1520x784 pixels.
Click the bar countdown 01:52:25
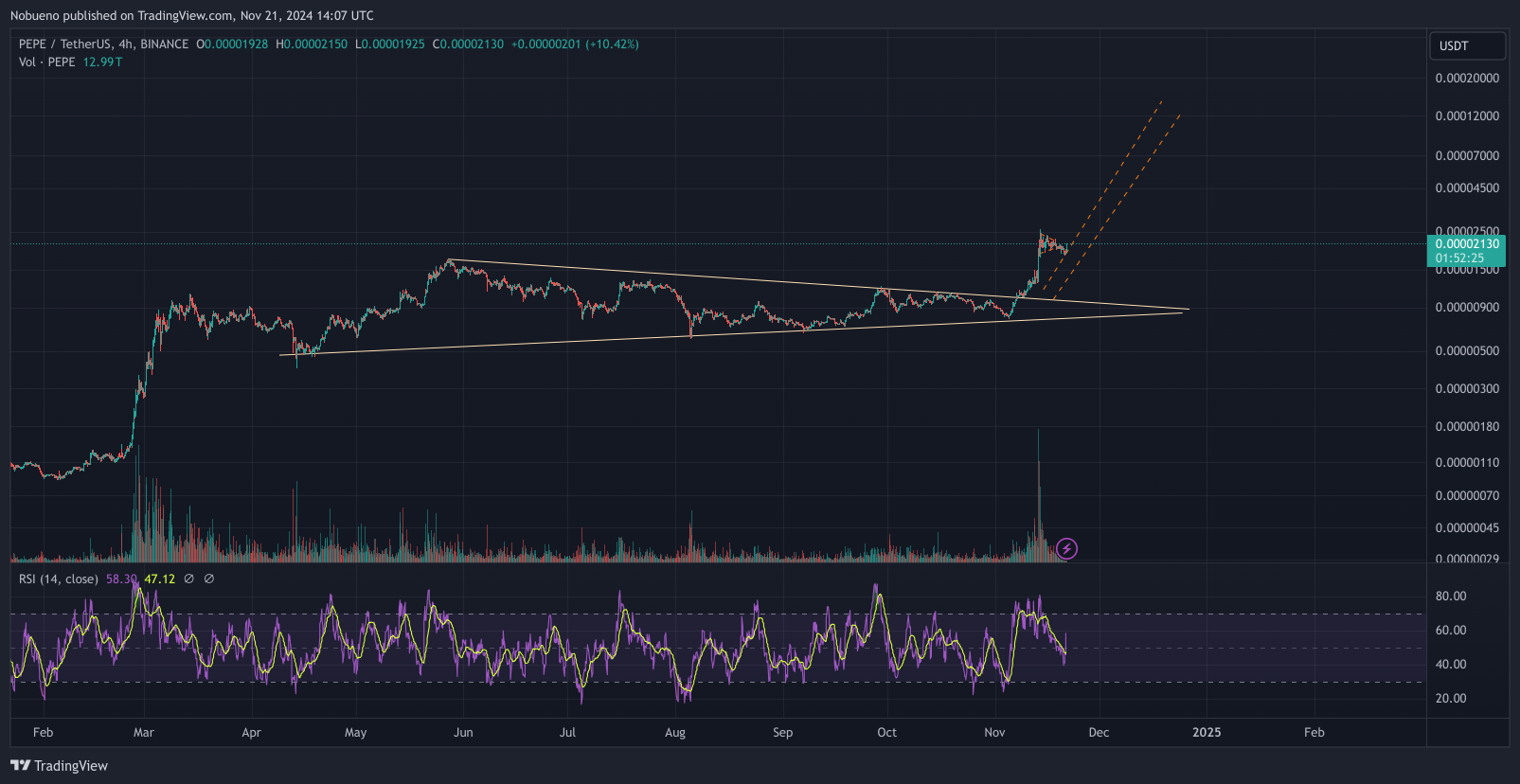[x=1459, y=258]
